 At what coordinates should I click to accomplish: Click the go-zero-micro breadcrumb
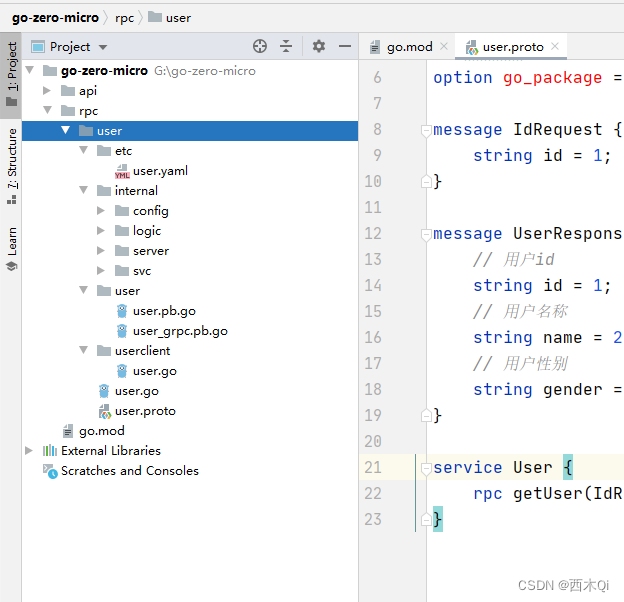coord(55,18)
